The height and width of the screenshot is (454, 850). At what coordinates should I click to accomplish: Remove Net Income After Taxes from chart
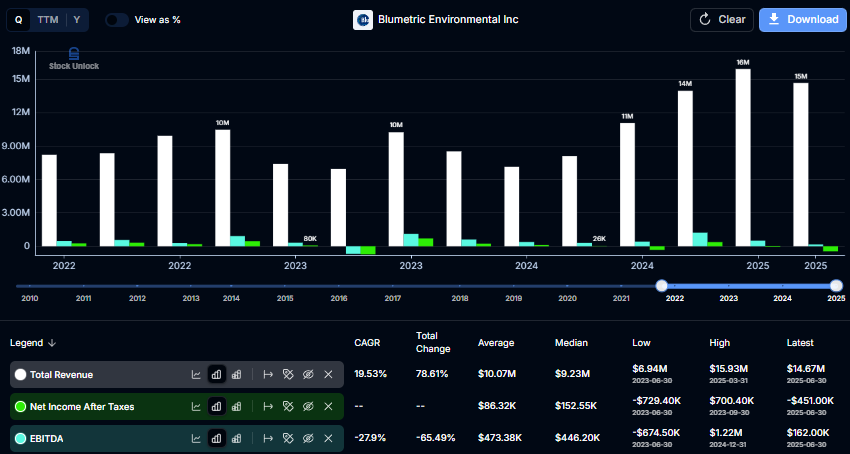click(x=328, y=406)
